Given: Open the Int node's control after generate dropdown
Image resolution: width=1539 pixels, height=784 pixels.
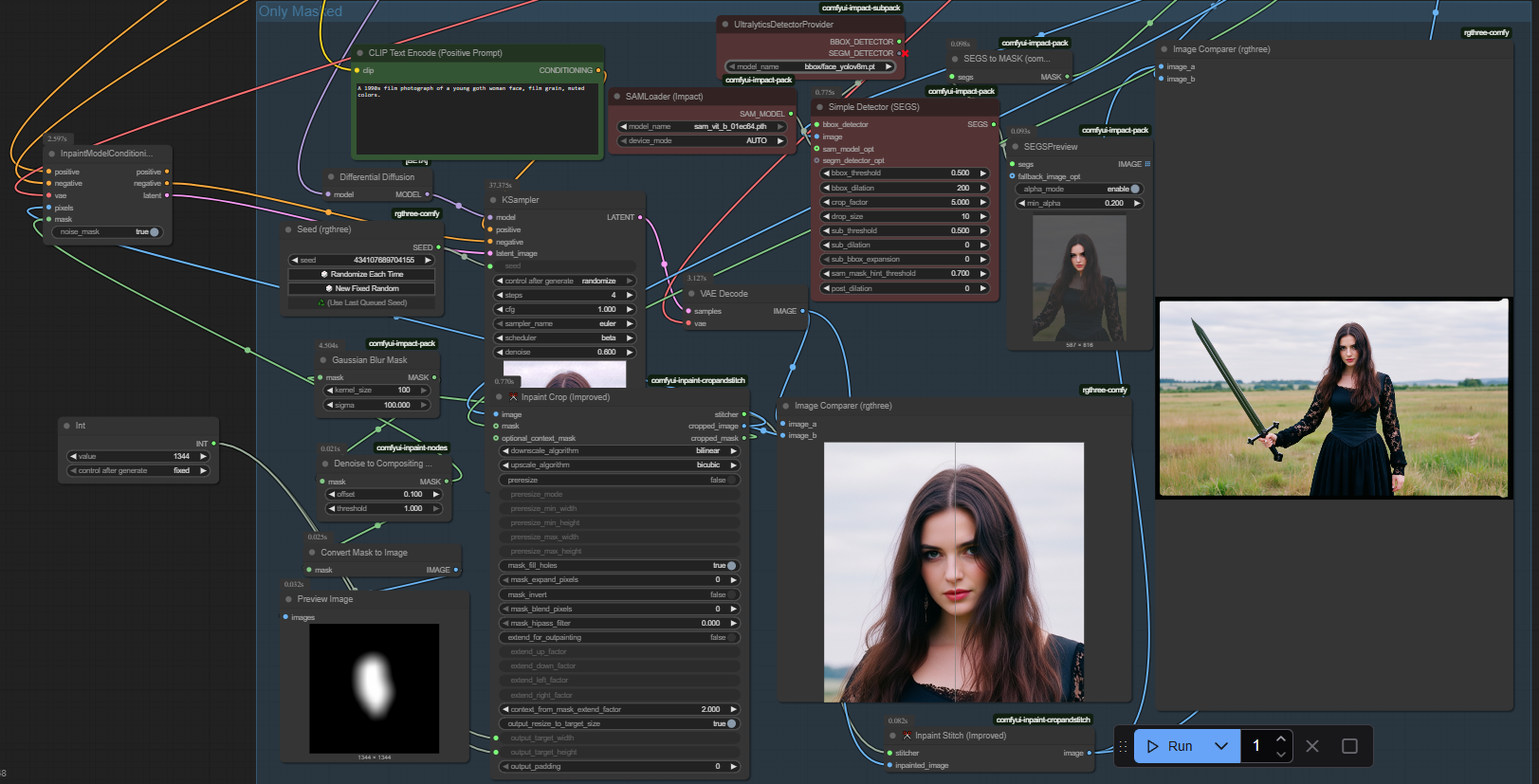Looking at the screenshot, I should tap(137, 470).
